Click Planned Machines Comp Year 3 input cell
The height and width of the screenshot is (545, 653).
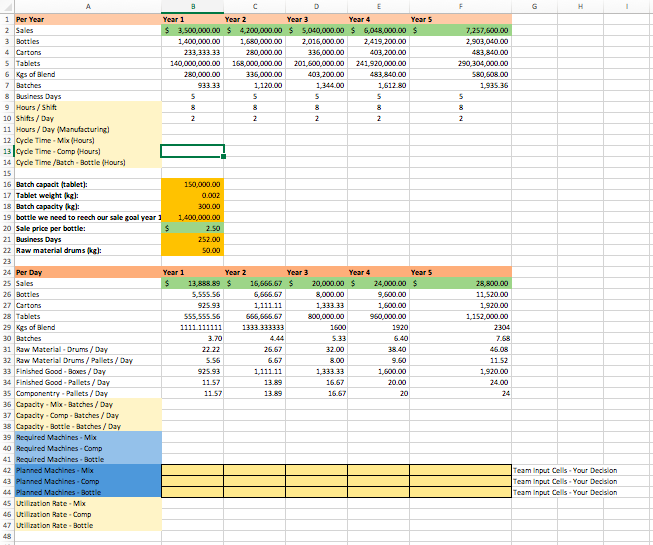(x=317, y=481)
